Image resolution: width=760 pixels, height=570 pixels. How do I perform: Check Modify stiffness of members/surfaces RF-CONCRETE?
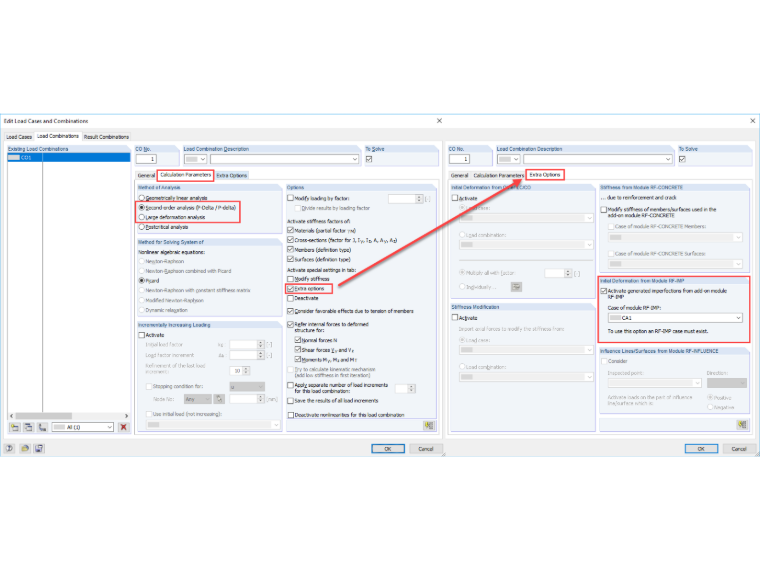[x=603, y=209]
